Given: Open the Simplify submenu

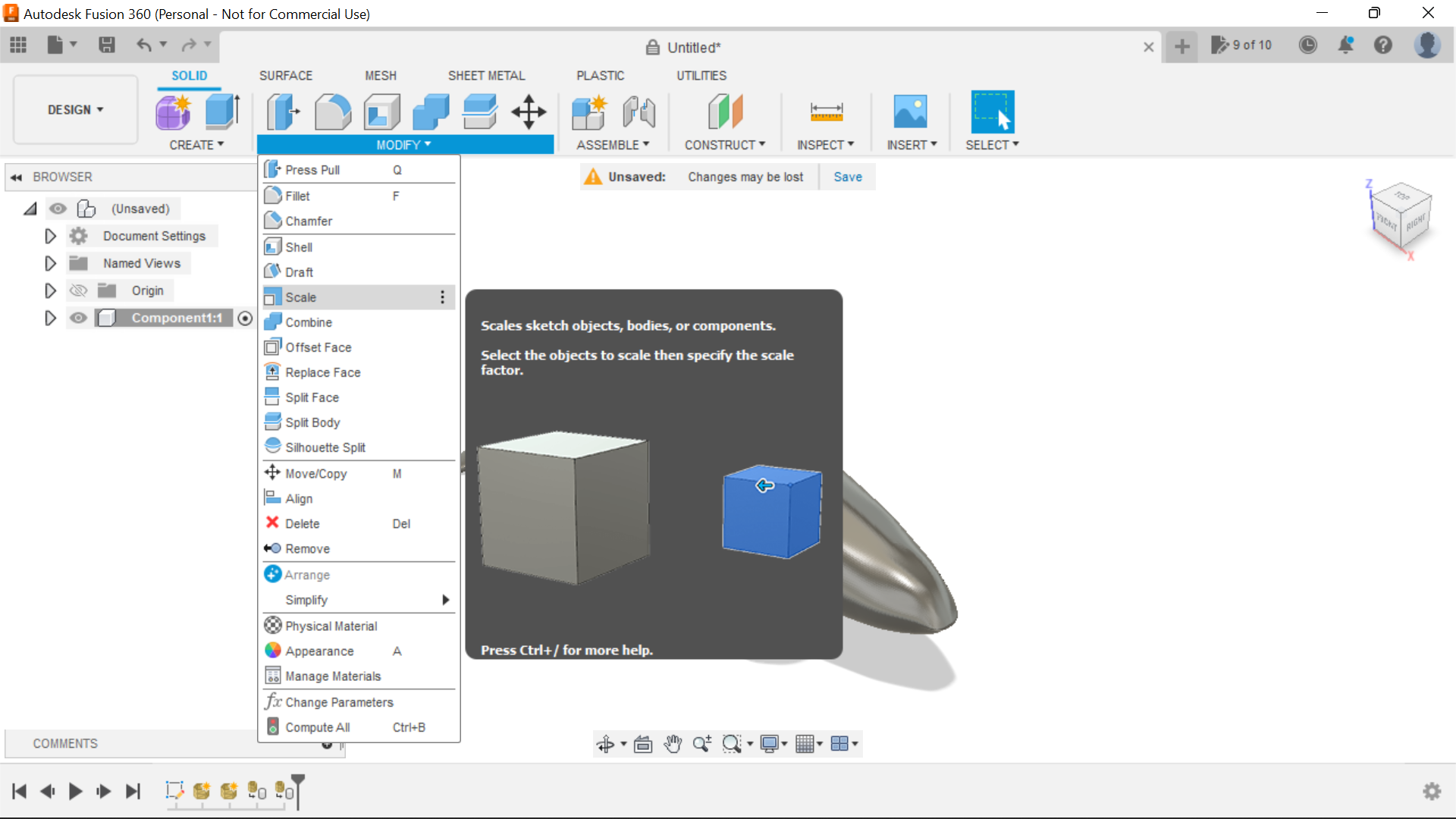Looking at the screenshot, I should click(306, 600).
